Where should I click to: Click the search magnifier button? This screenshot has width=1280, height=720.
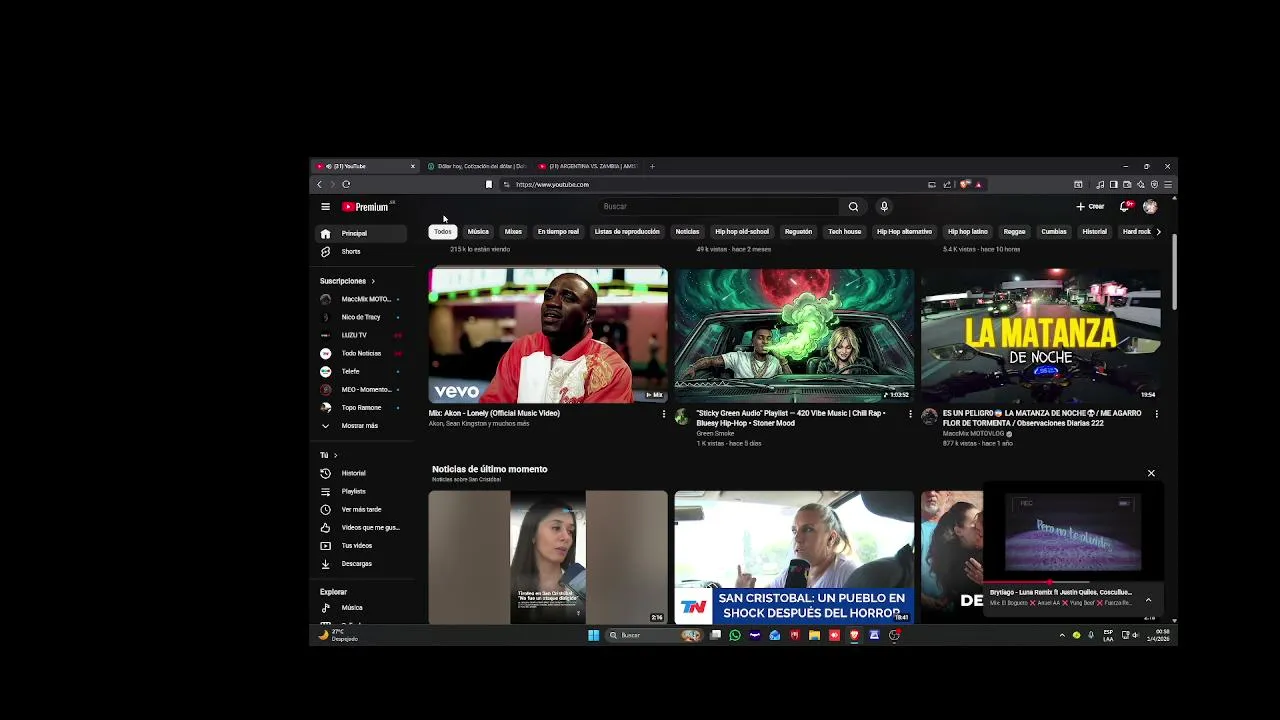coord(853,207)
